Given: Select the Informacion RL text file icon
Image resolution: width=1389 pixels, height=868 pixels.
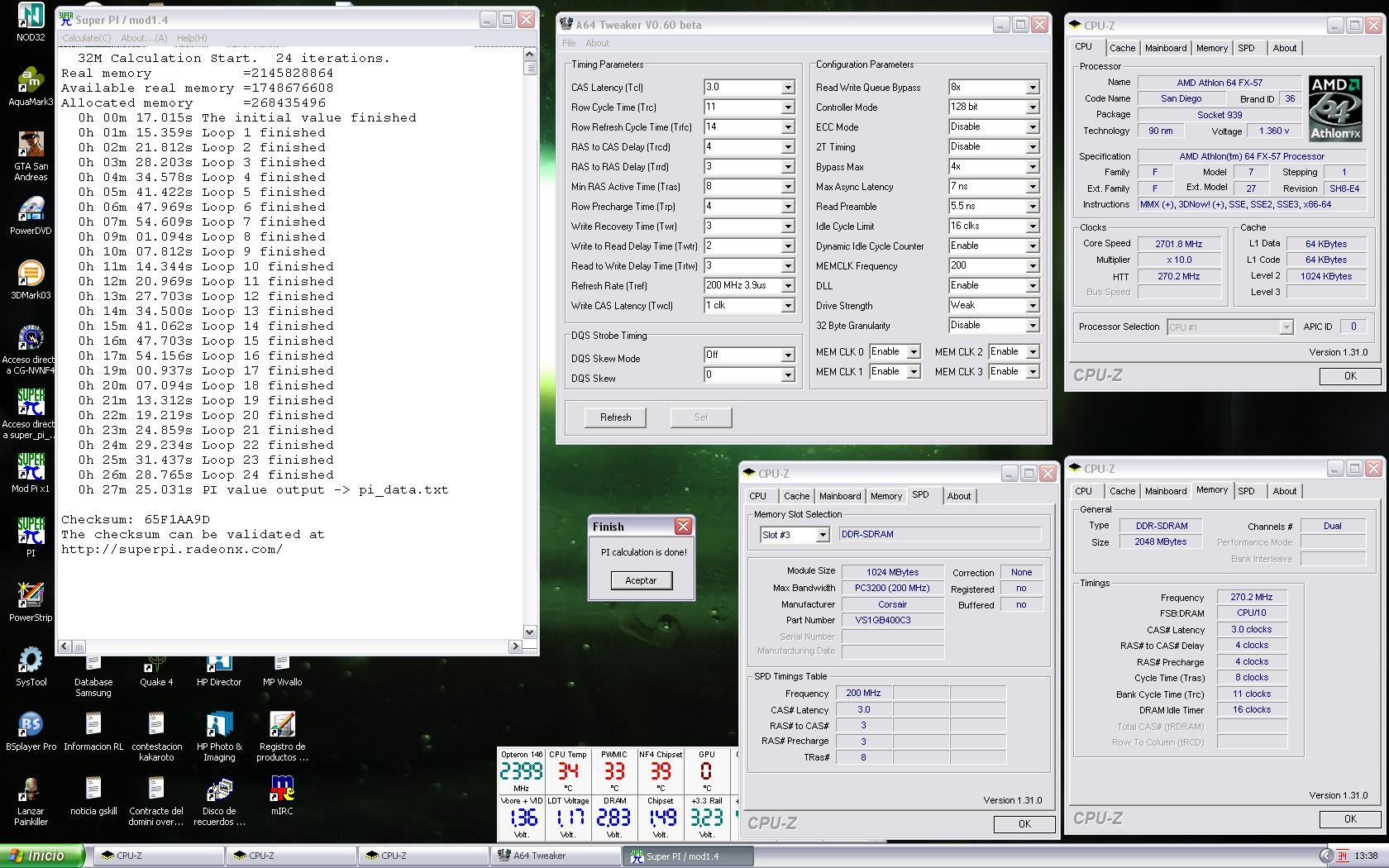Looking at the screenshot, I should click(x=93, y=732).
